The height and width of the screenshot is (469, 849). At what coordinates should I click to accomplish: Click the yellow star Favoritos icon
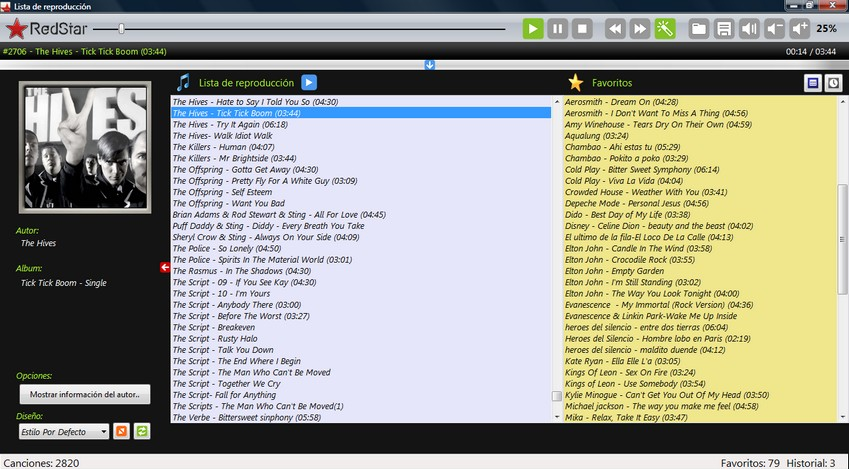pyautogui.click(x=576, y=82)
